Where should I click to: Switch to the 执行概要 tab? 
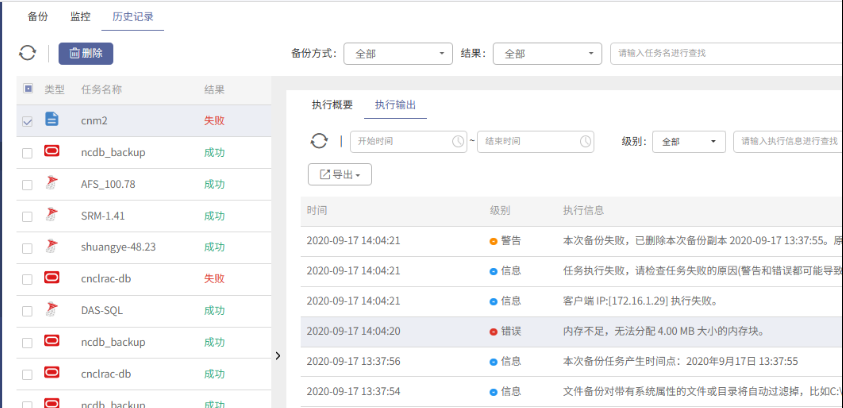[x=332, y=104]
